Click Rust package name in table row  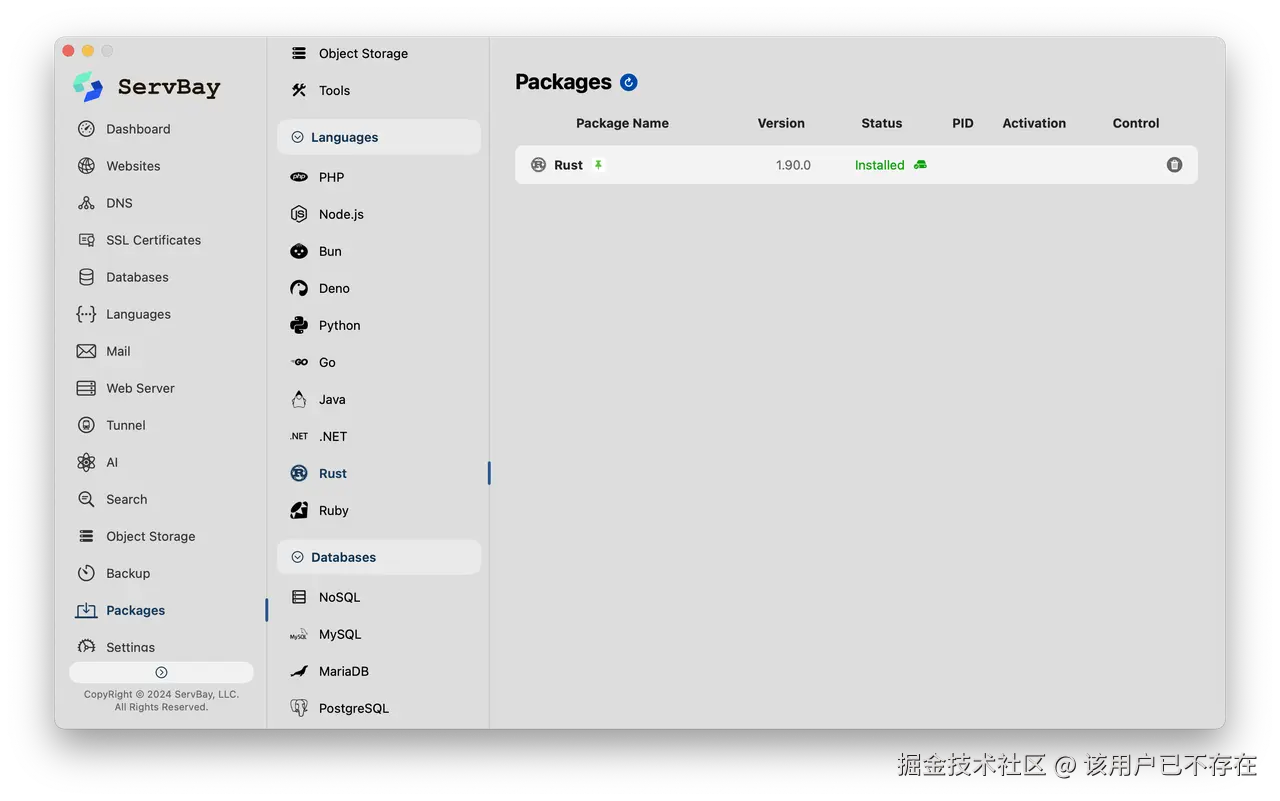click(568, 165)
